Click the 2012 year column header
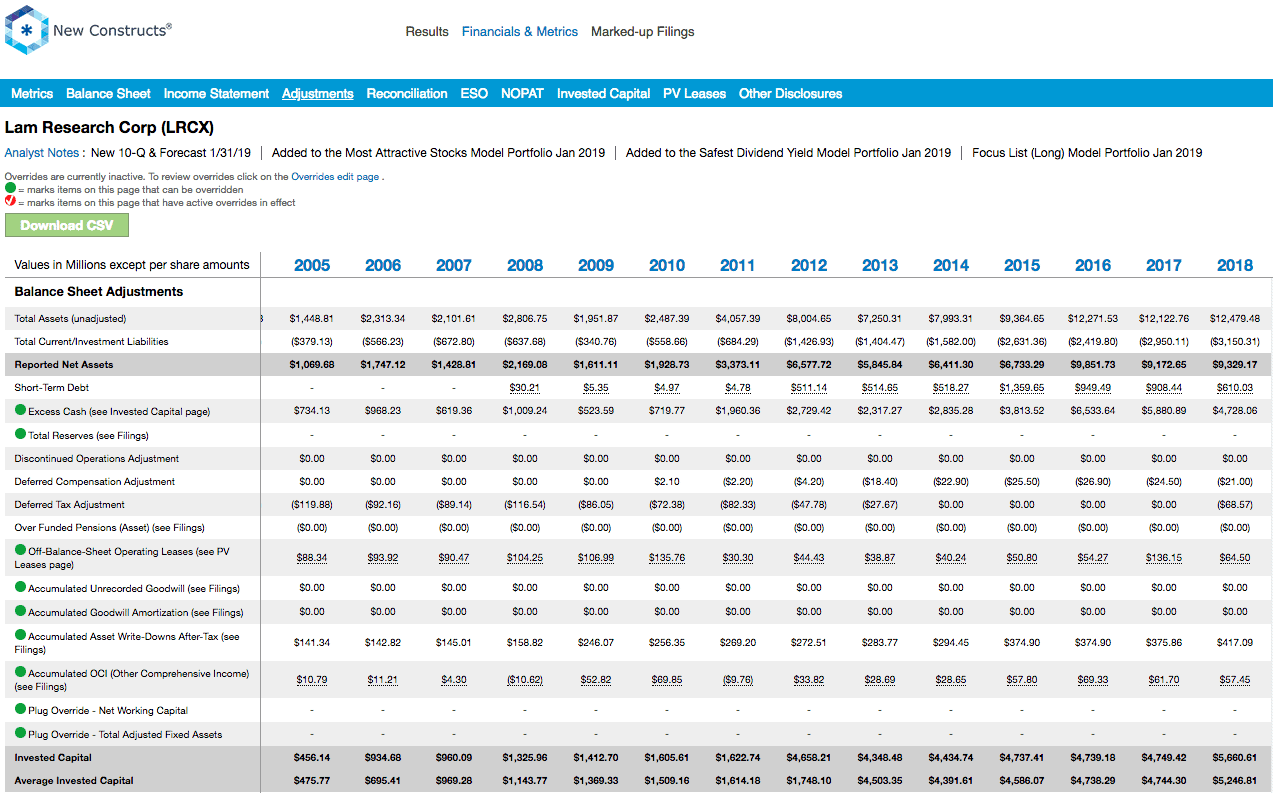This screenshot has height=793, width=1273. (809, 265)
